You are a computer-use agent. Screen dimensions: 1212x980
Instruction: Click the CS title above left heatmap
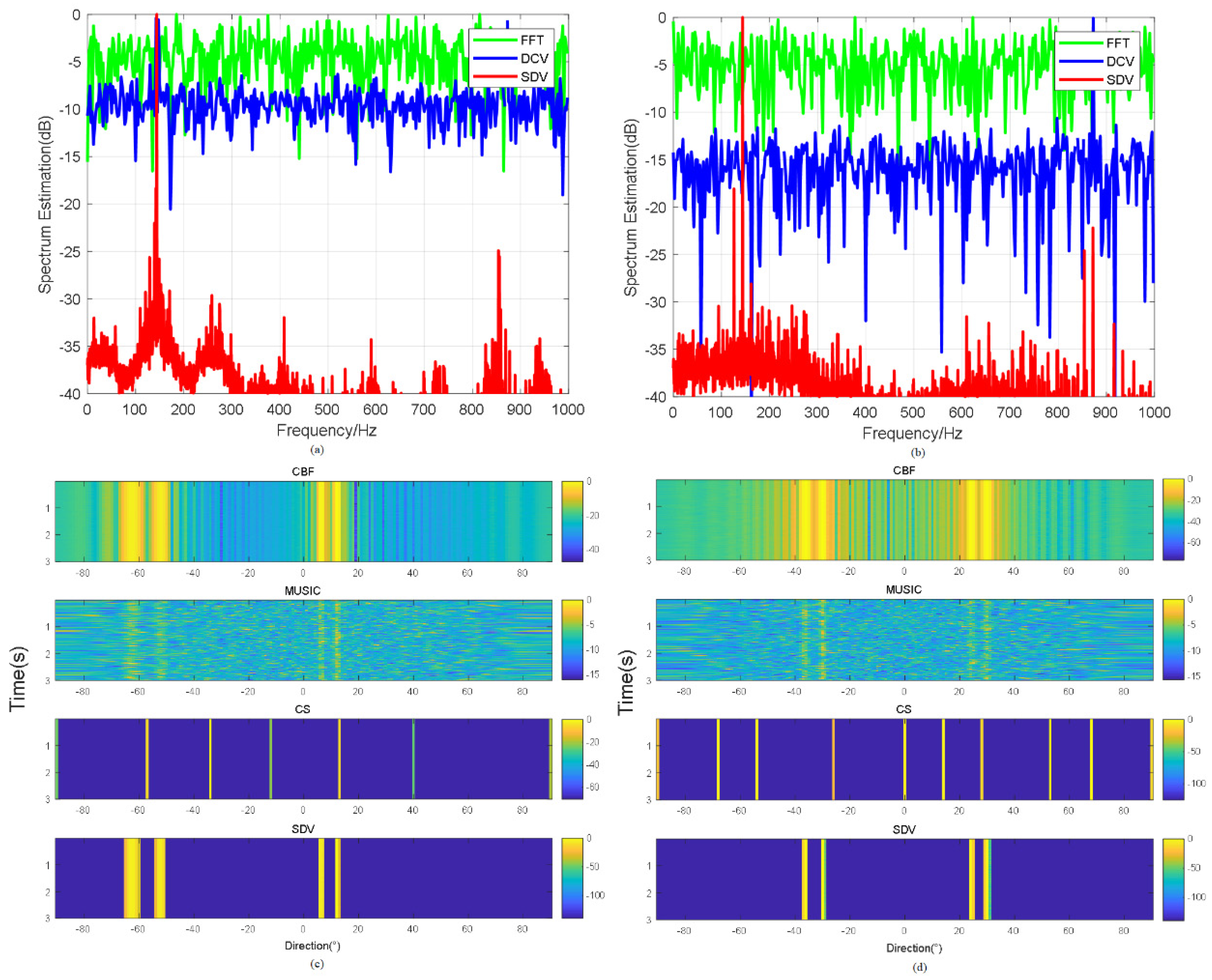[302, 709]
